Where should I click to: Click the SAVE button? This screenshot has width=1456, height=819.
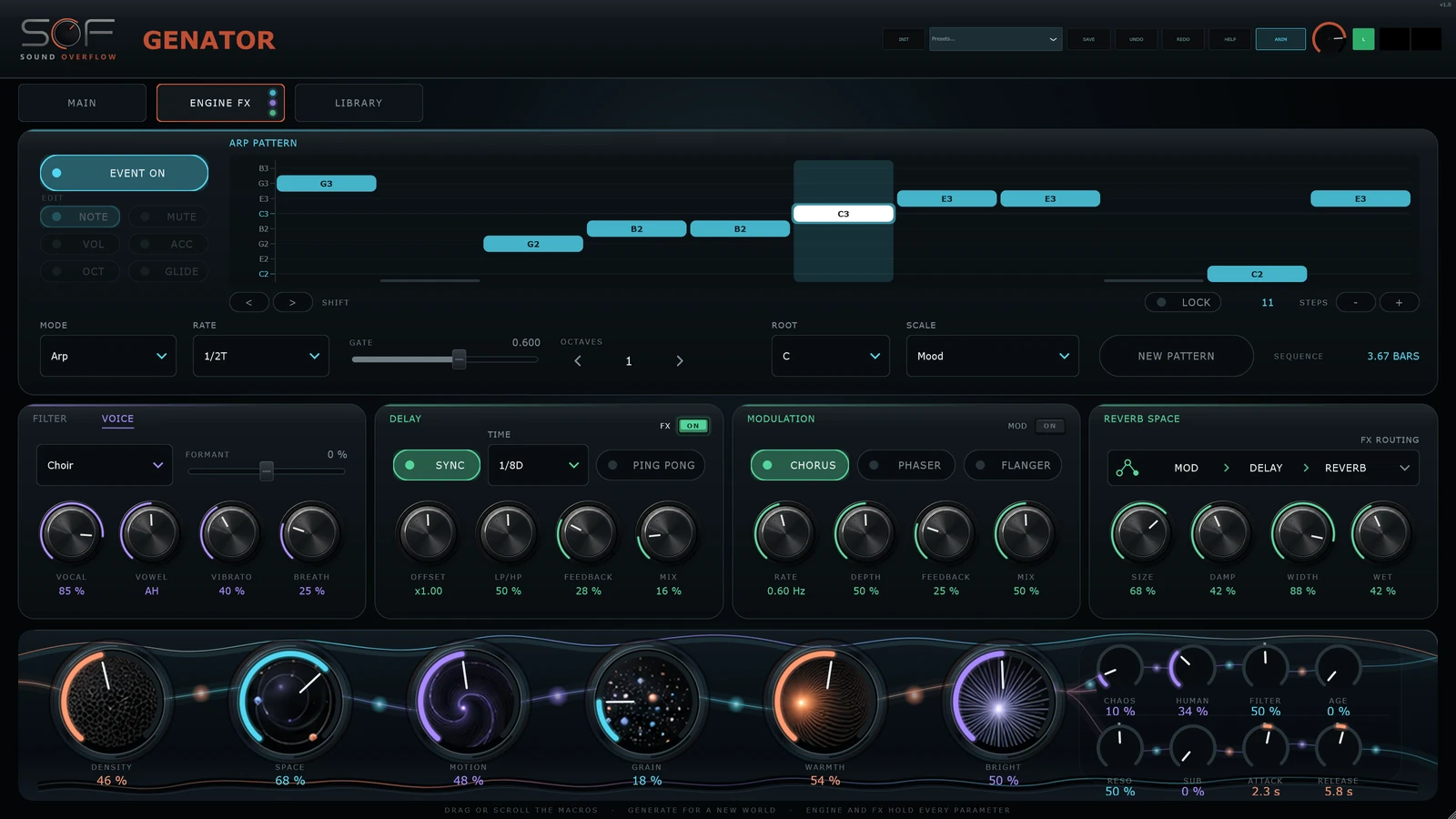pos(1088,39)
